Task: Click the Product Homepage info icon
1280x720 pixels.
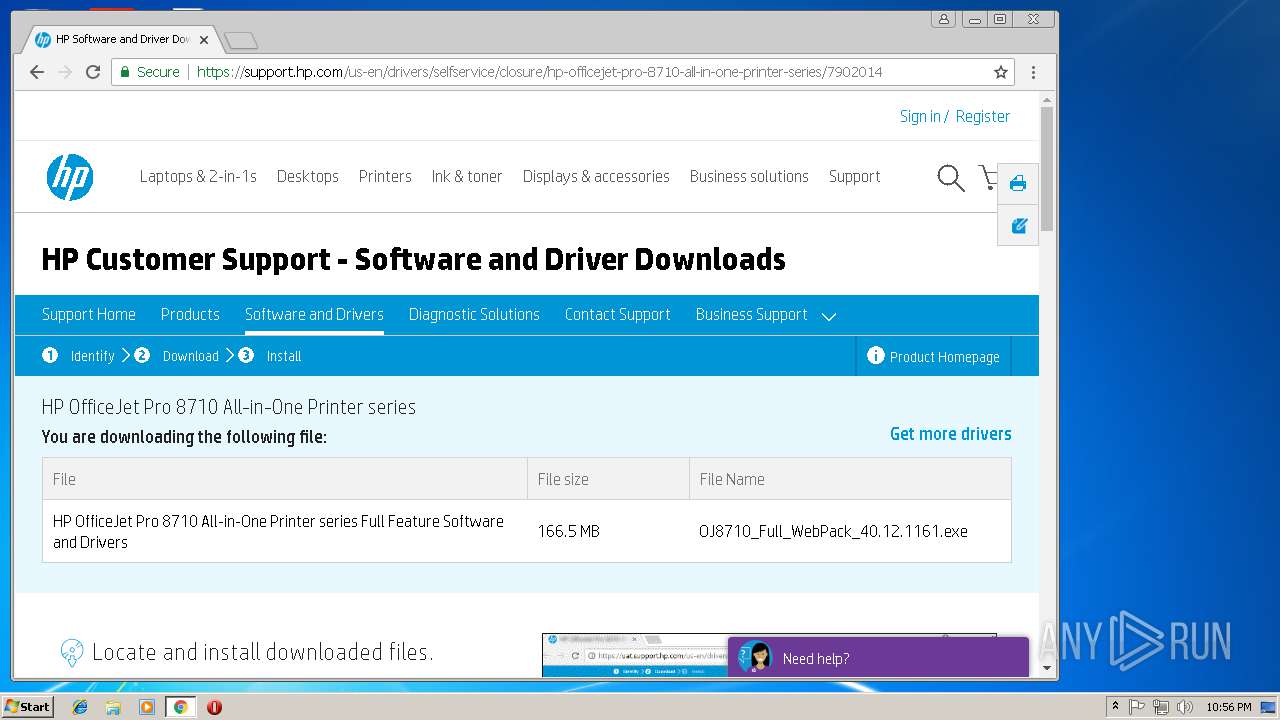Action: [x=876, y=355]
